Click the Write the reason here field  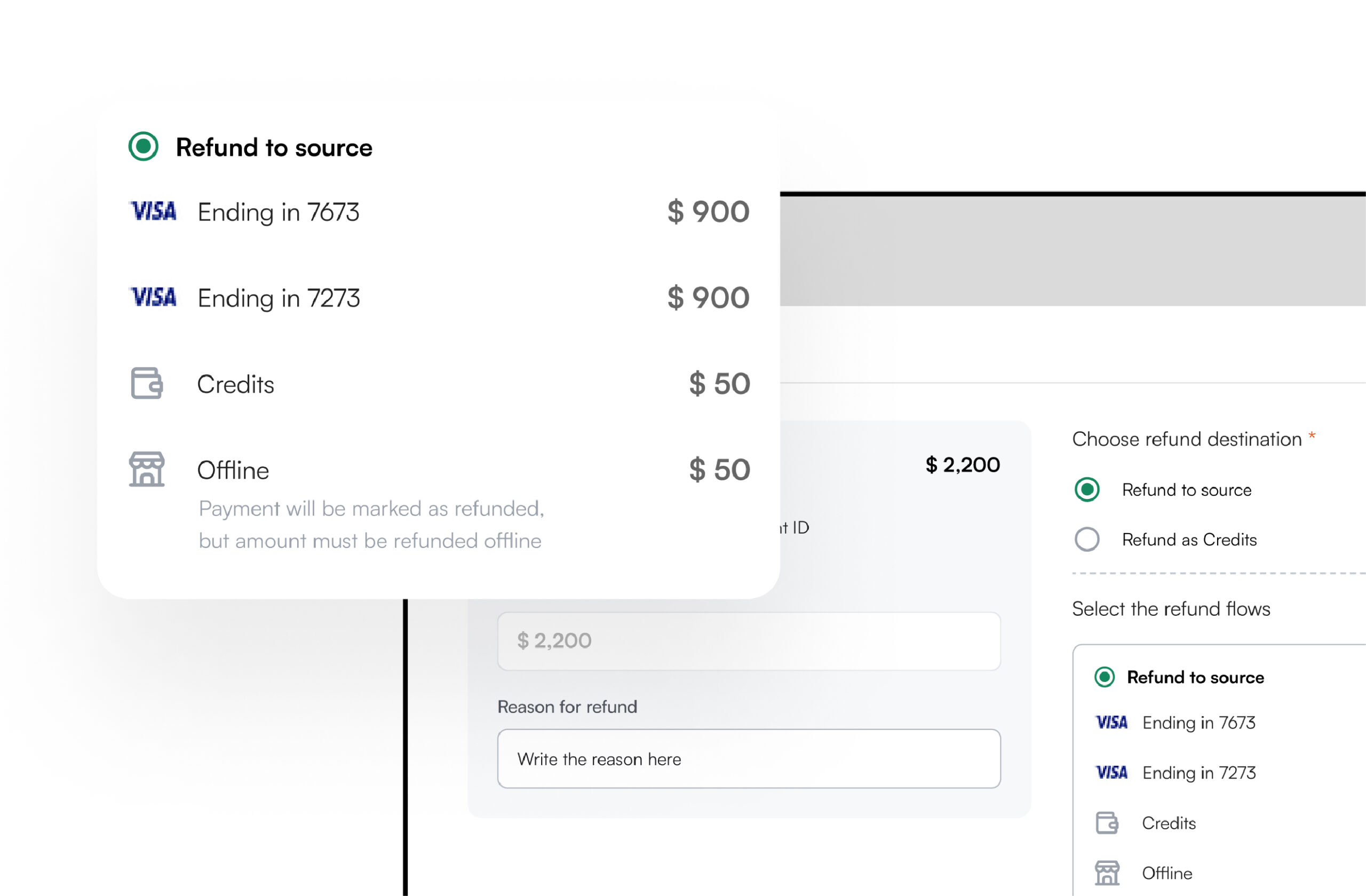(749, 759)
